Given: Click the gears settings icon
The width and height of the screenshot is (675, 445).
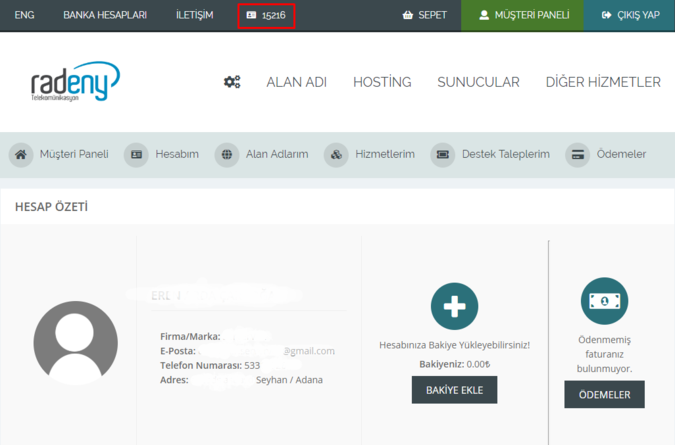Looking at the screenshot, I should [232, 82].
